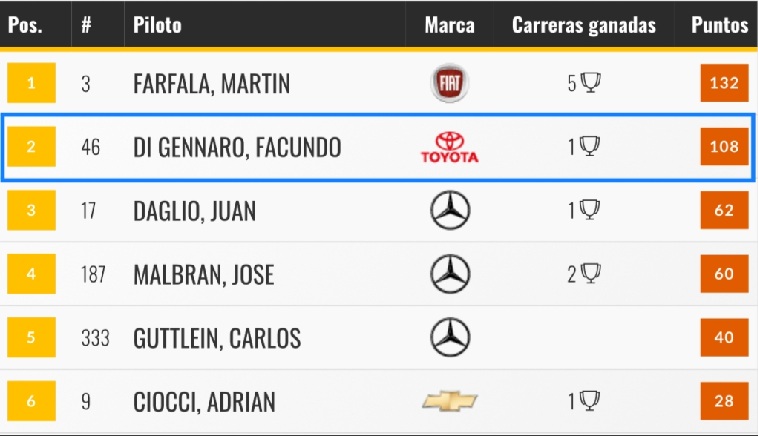The width and height of the screenshot is (758, 437).
Task: Click the Toyota logo for Di Gennaro
Action: pyautogui.click(x=450, y=147)
